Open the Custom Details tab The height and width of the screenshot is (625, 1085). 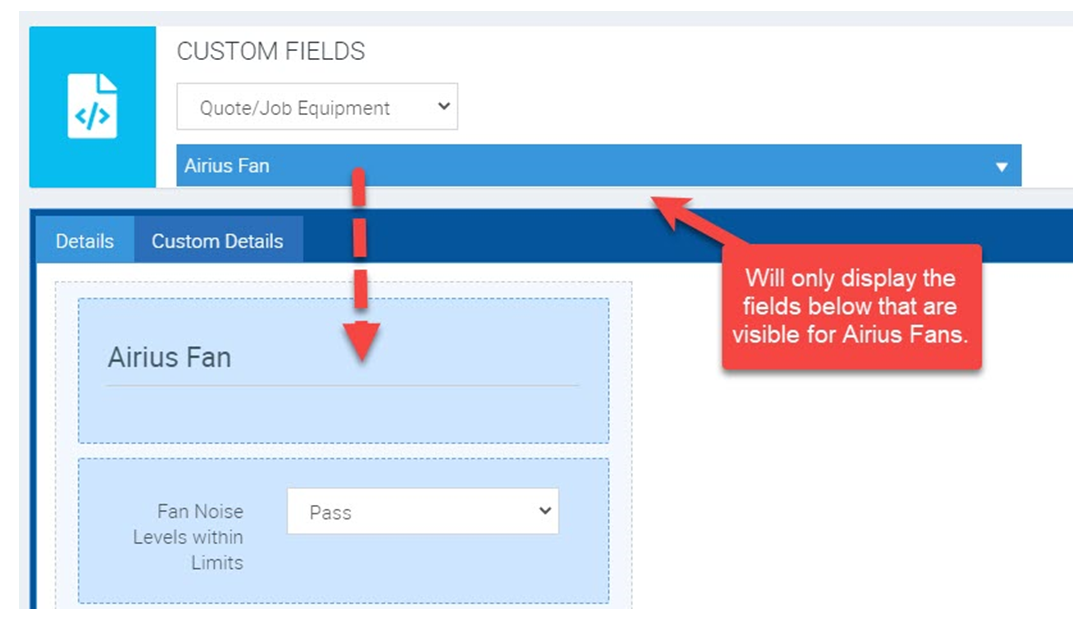click(x=217, y=241)
